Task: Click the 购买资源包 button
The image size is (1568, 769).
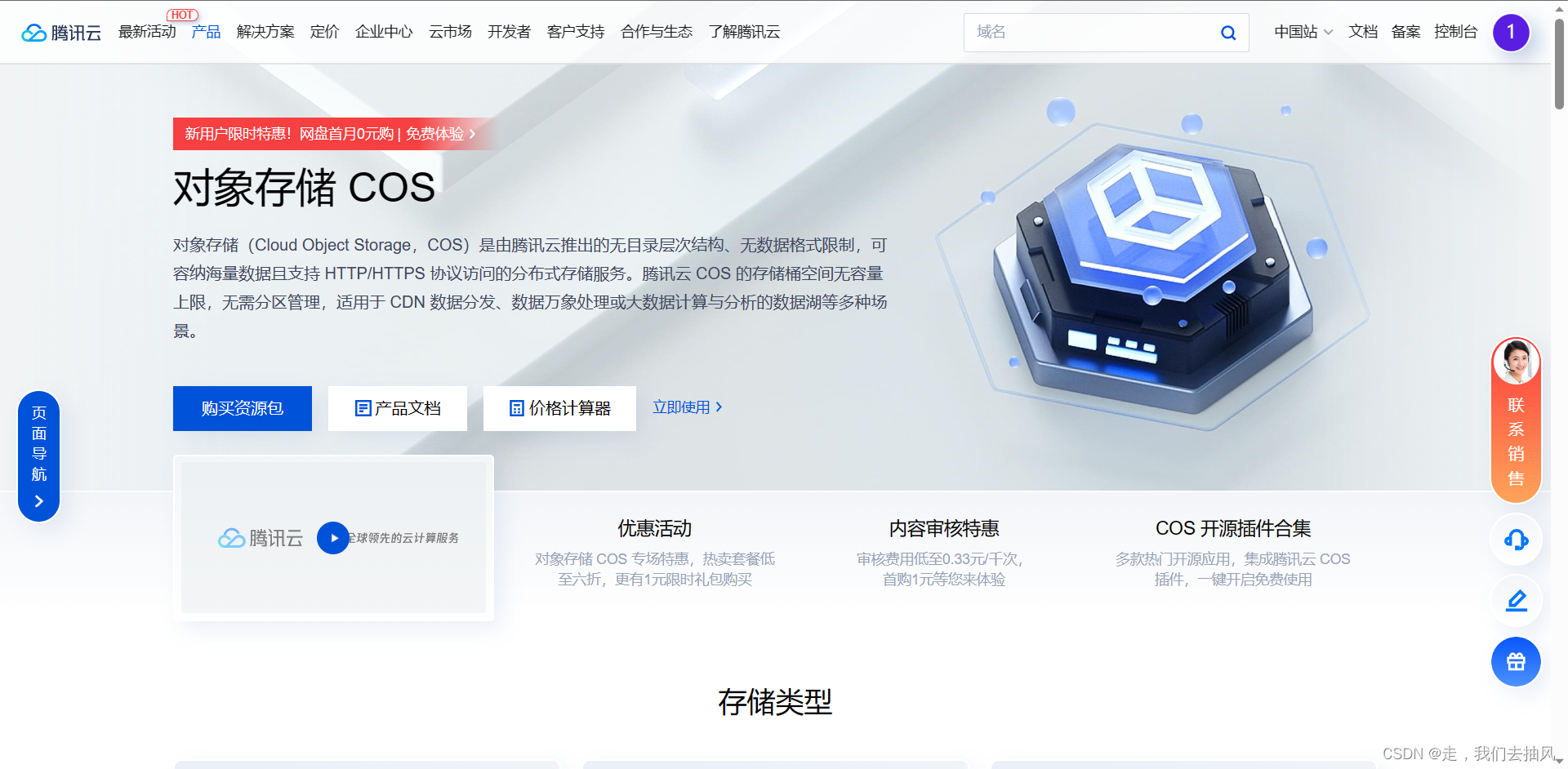Action: (x=242, y=408)
